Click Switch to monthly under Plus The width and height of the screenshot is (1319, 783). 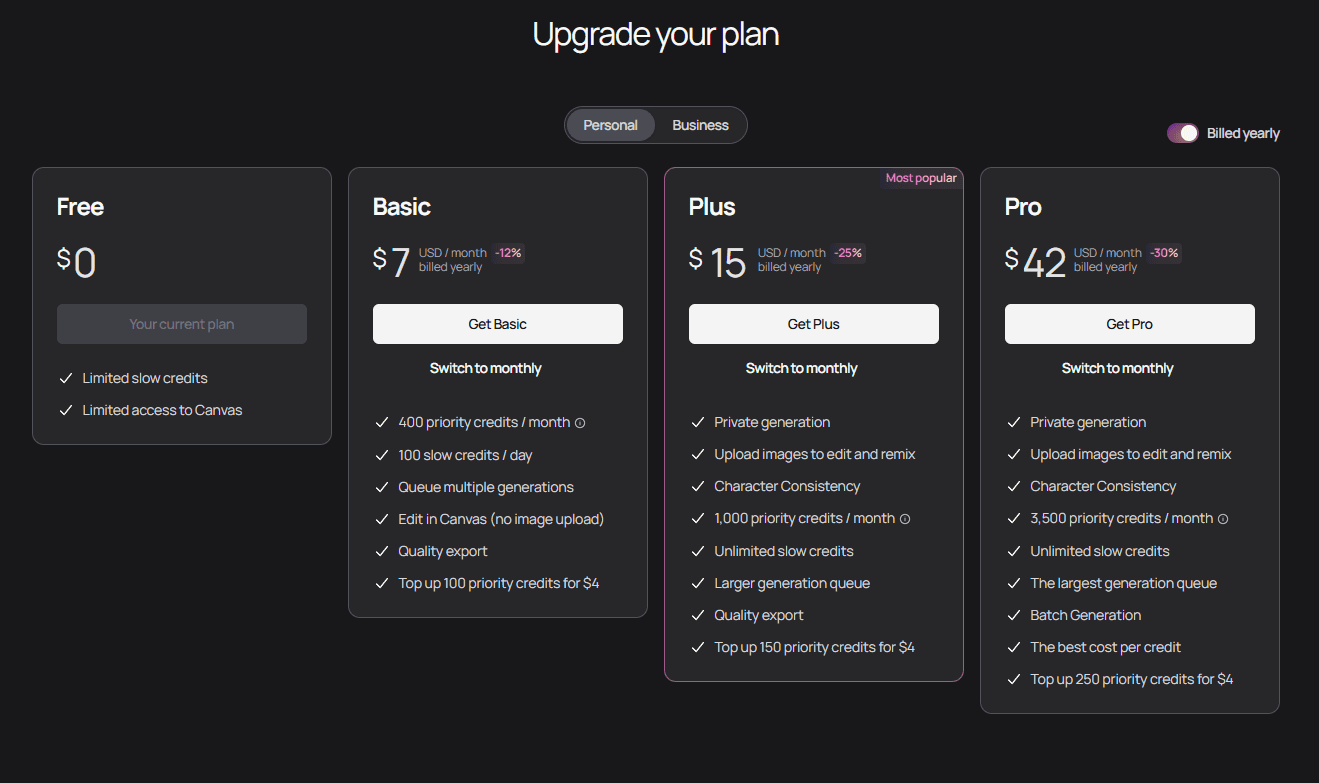[801, 368]
